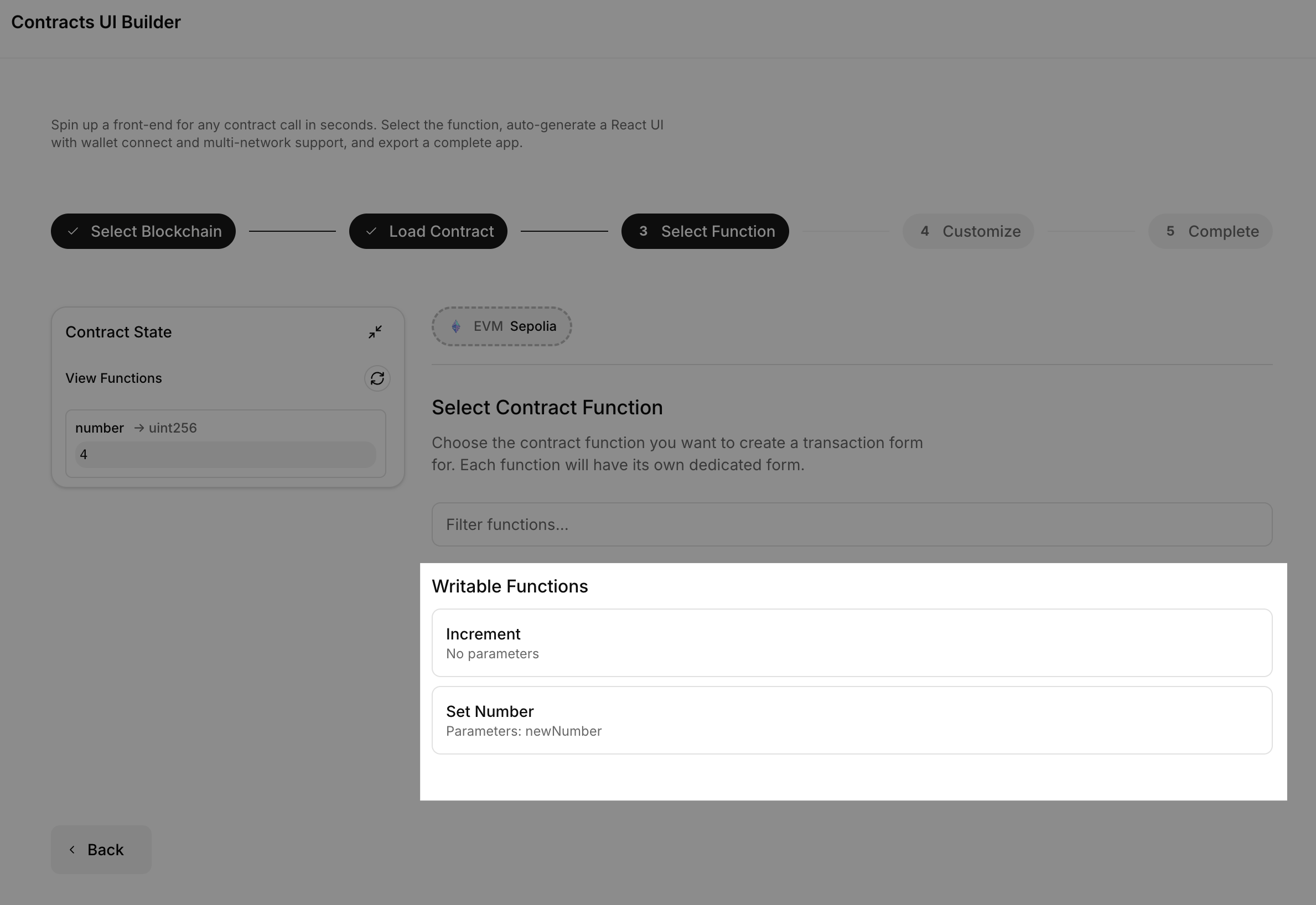Collapse the Contract State panel
The height and width of the screenshot is (905, 1316).
pyautogui.click(x=376, y=332)
